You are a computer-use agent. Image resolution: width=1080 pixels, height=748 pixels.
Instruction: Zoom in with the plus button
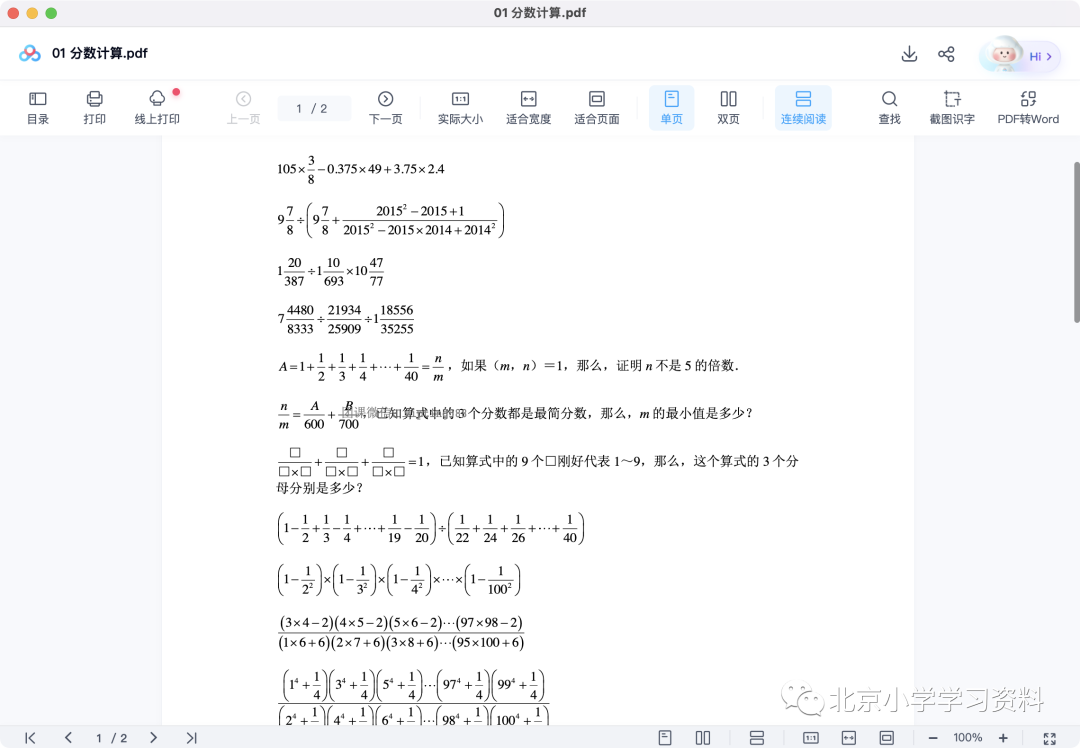[x=1003, y=738]
